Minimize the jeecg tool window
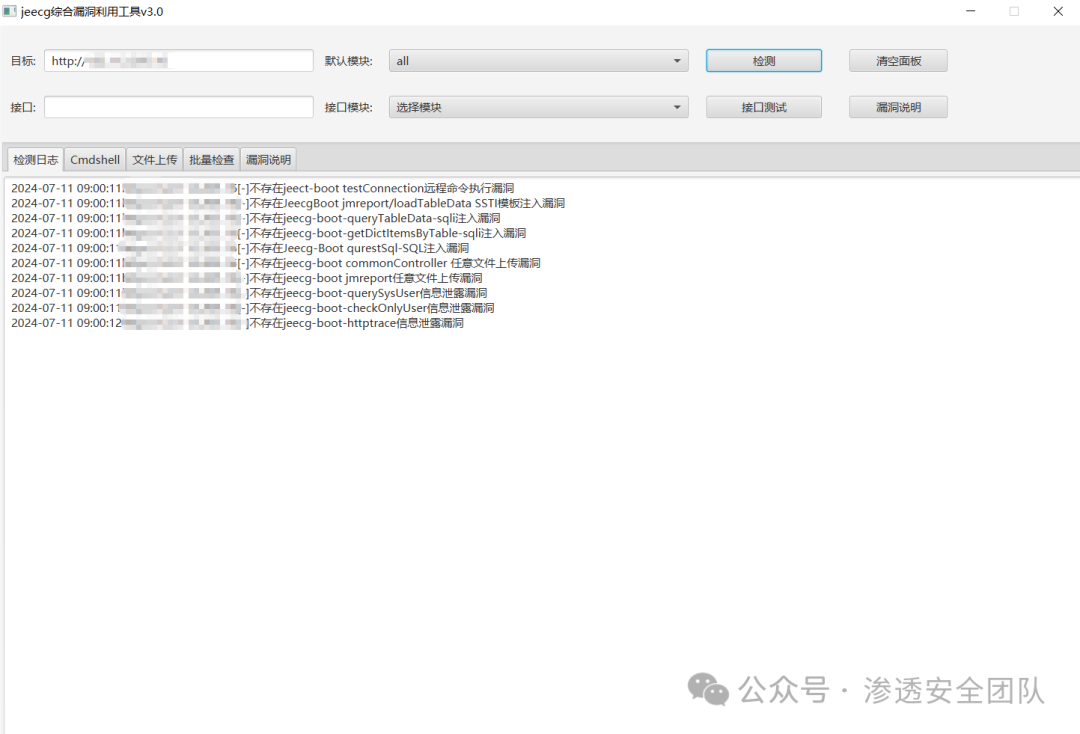 (970, 11)
